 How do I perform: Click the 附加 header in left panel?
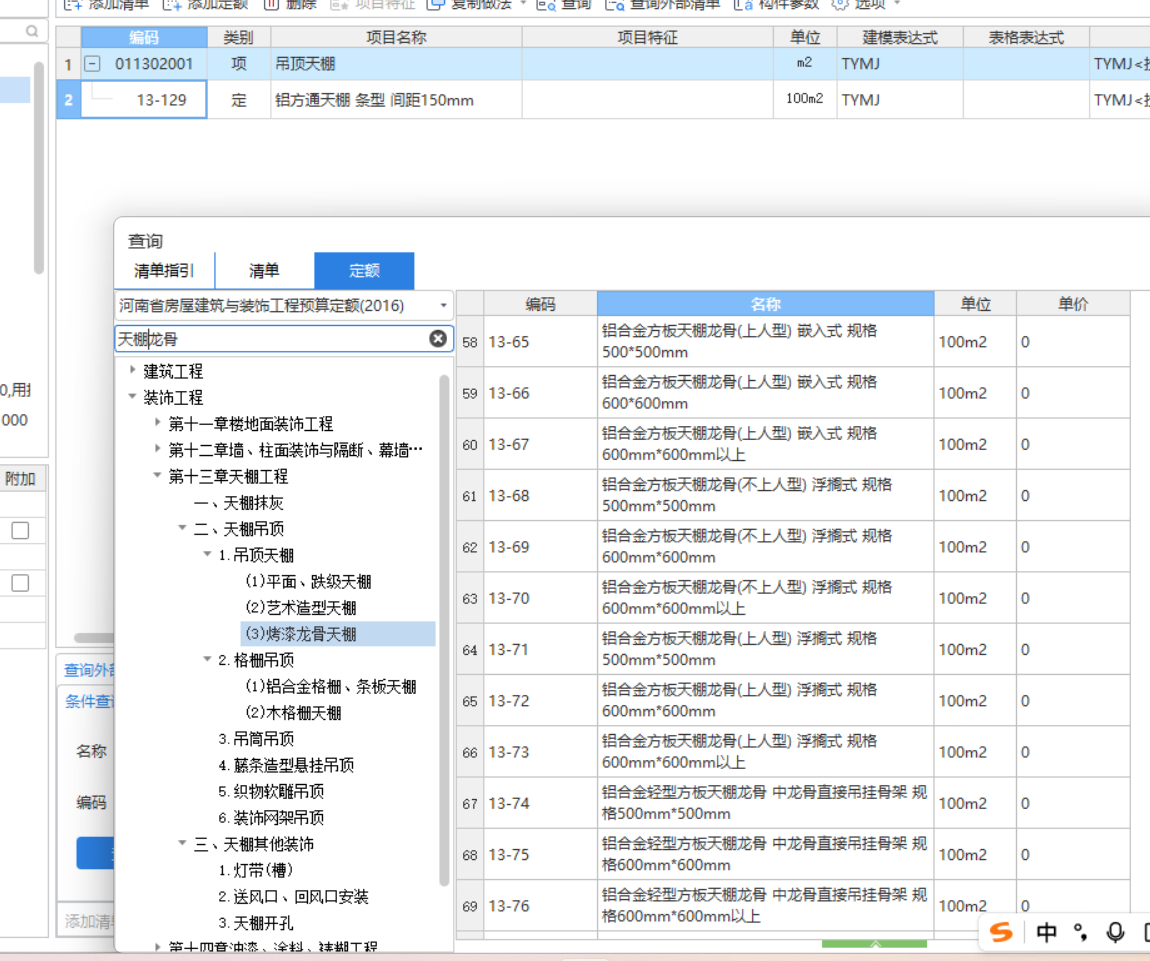coord(21,479)
